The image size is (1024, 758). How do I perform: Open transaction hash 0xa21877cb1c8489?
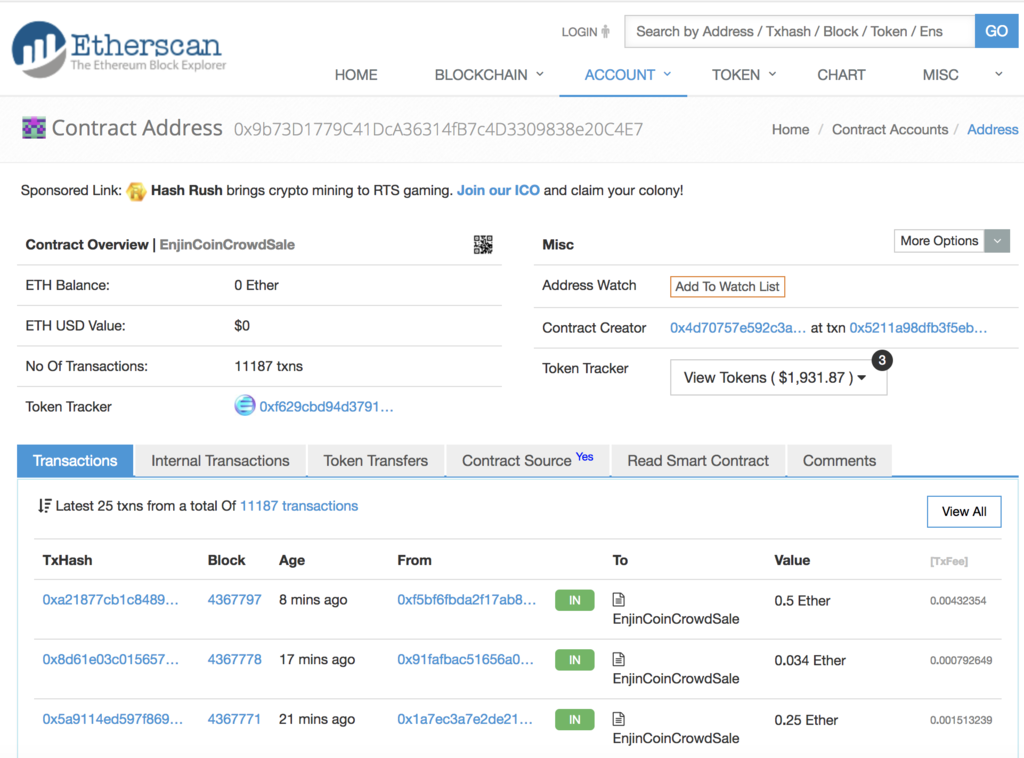[110, 599]
